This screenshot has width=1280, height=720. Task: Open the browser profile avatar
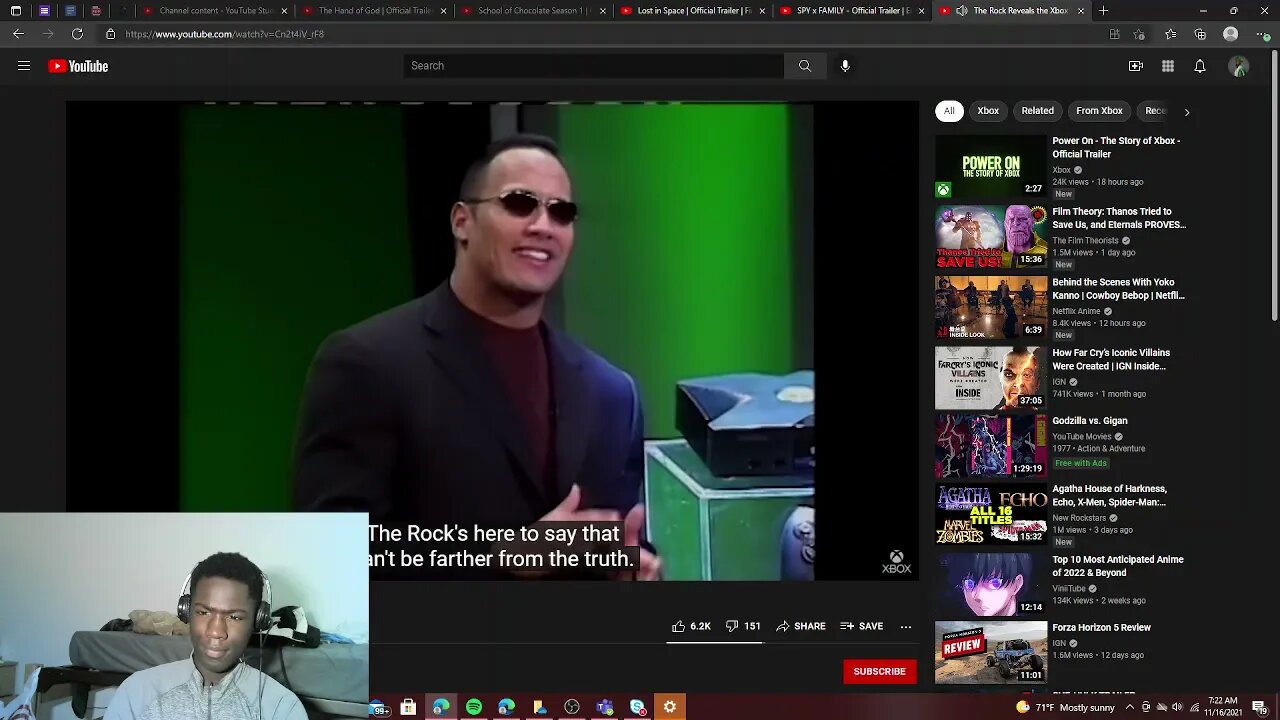pyautogui.click(x=1231, y=34)
